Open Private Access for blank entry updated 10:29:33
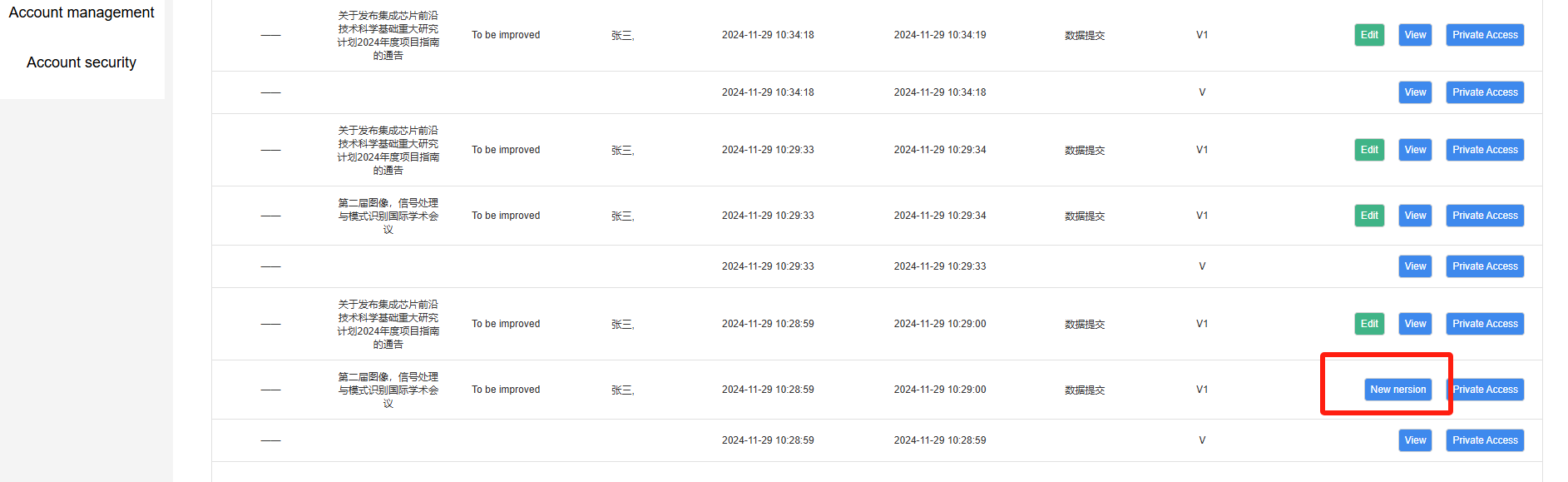The width and height of the screenshot is (1568, 482). click(x=1485, y=266)
